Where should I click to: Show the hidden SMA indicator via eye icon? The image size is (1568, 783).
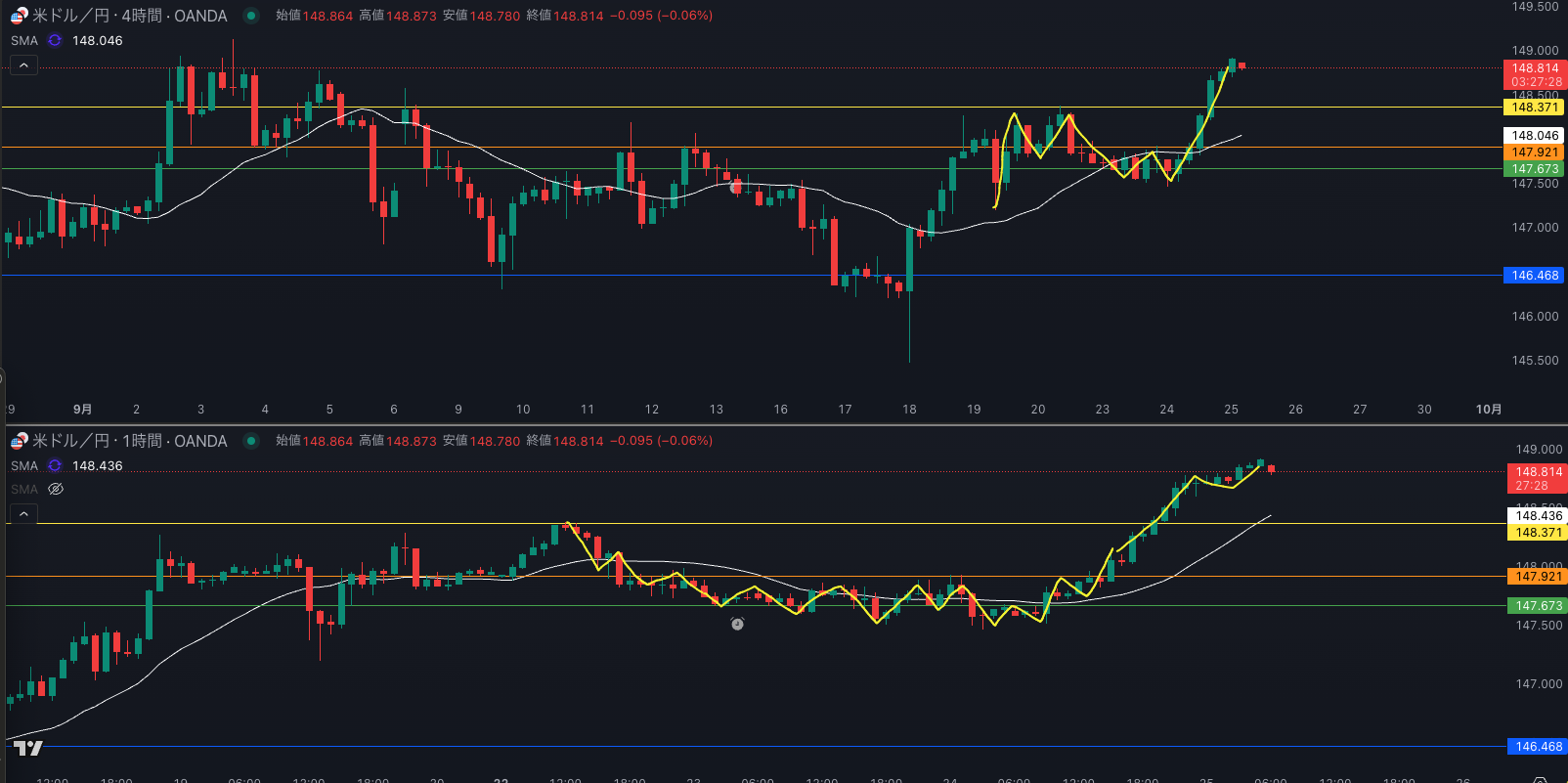pos(56,489)
